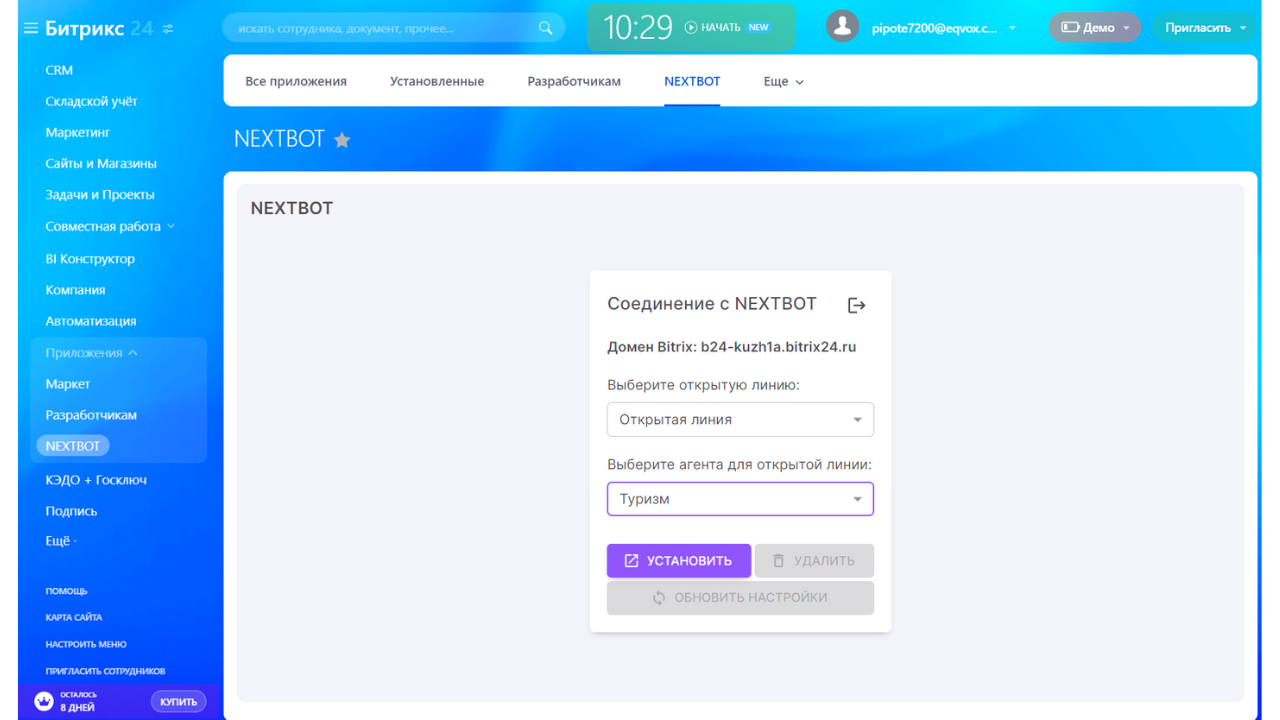Click the crown icon near Осталось 8 дней
Screen dimensions: 1280x720
[44, 701]
